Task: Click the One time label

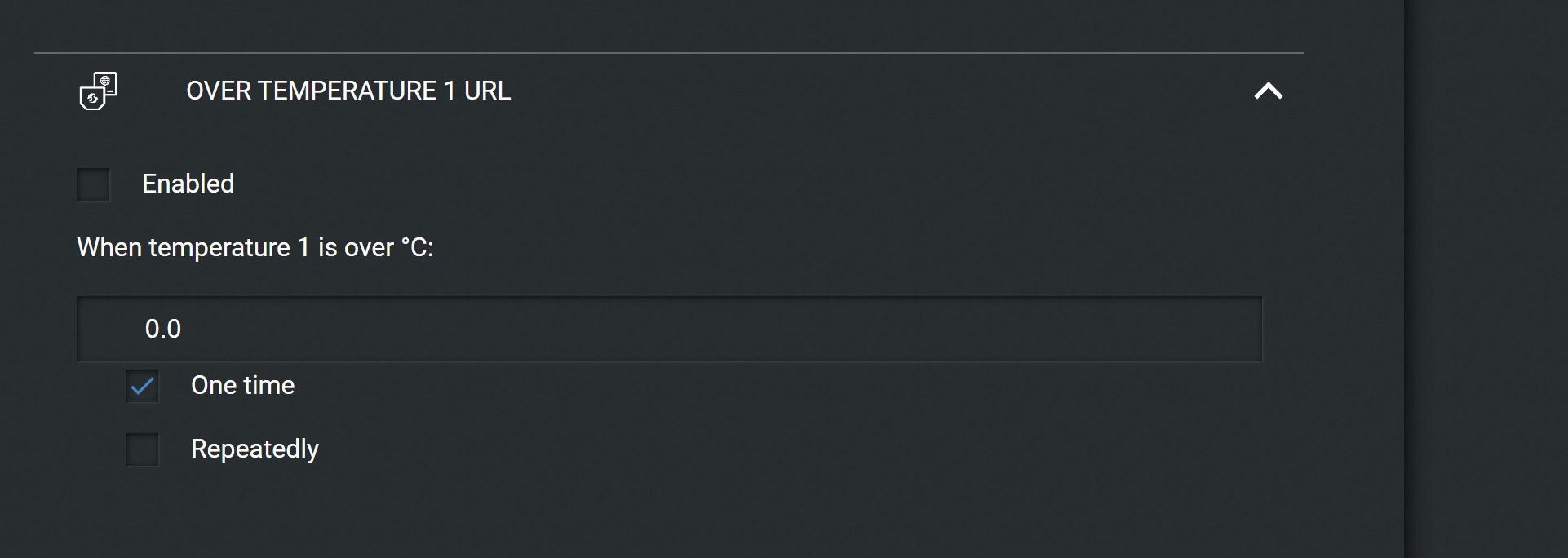Action: (243, 385)
